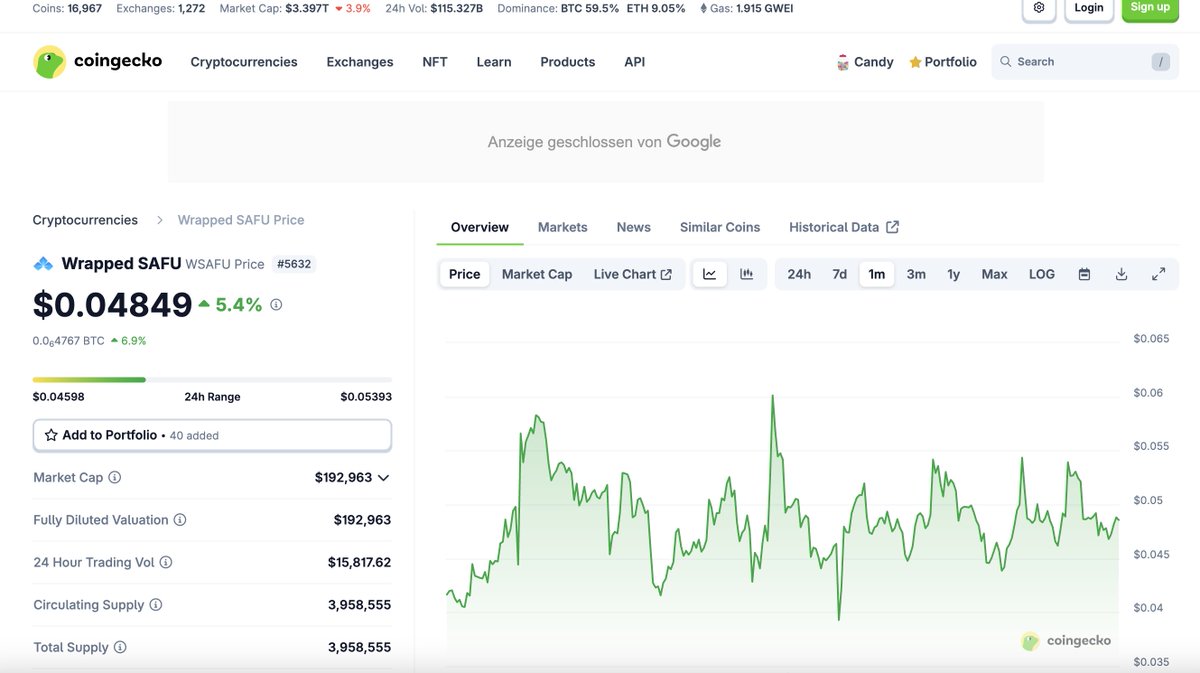Click 24h Vol $115.327B figure
Viewport: 1200px width, 673px height.
[x=456, y=8]
